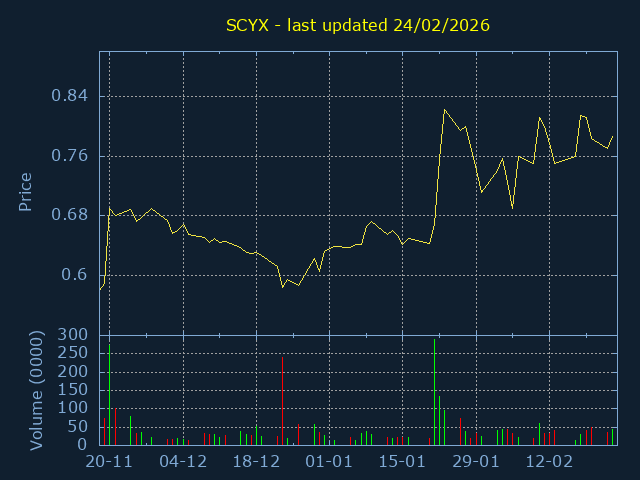The width and height of the screenshot is (640, 480).
Task: Select the 20-11 date label
Action: click(109, 462)
